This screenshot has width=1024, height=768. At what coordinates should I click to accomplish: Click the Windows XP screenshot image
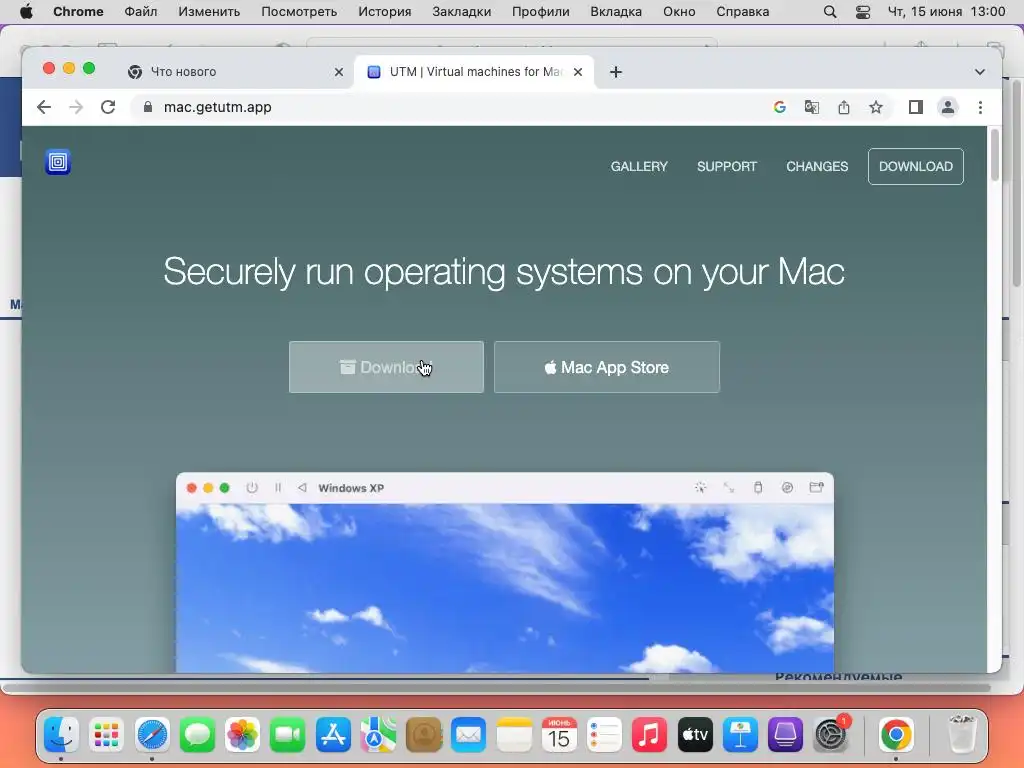coord(505,572)
